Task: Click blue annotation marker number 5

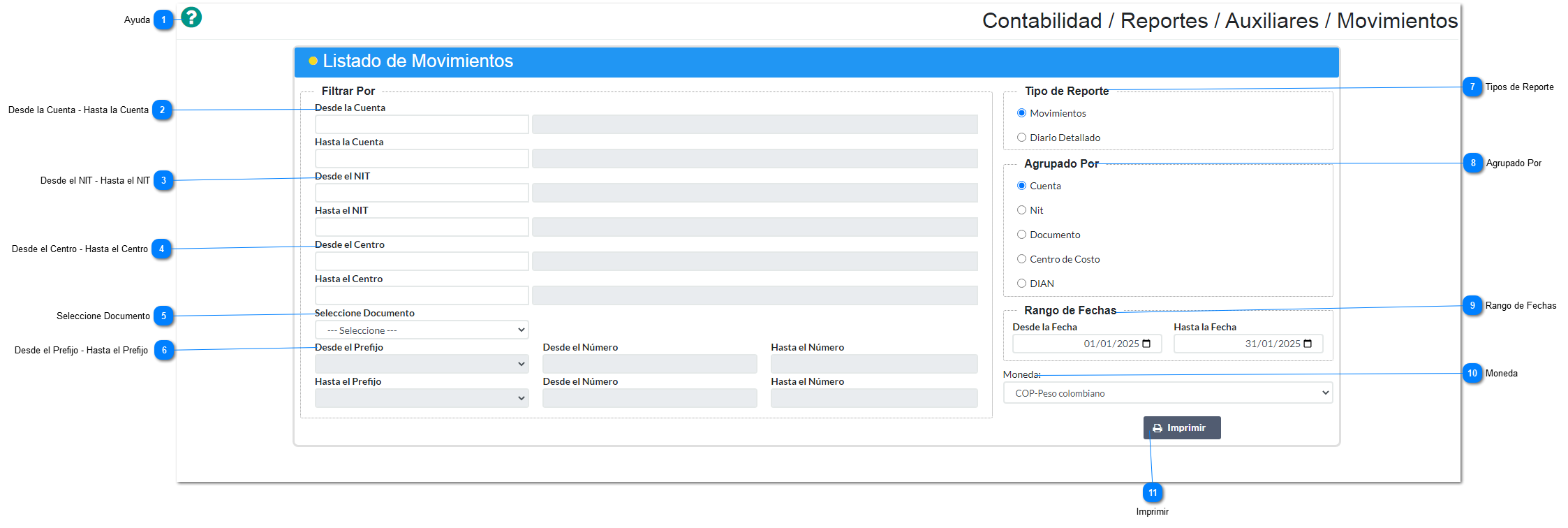Action: click(163, 316)
